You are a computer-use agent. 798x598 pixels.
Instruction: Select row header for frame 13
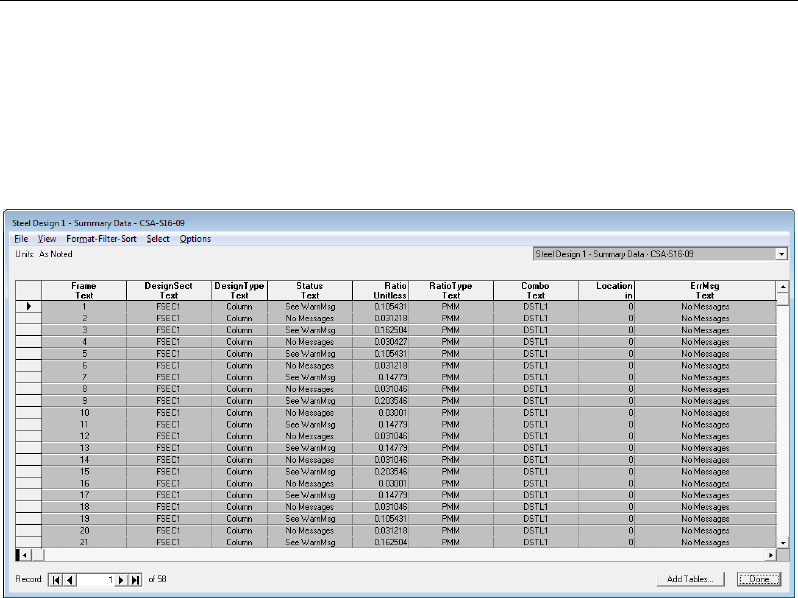pyautogui.click(x=28, y=448)
